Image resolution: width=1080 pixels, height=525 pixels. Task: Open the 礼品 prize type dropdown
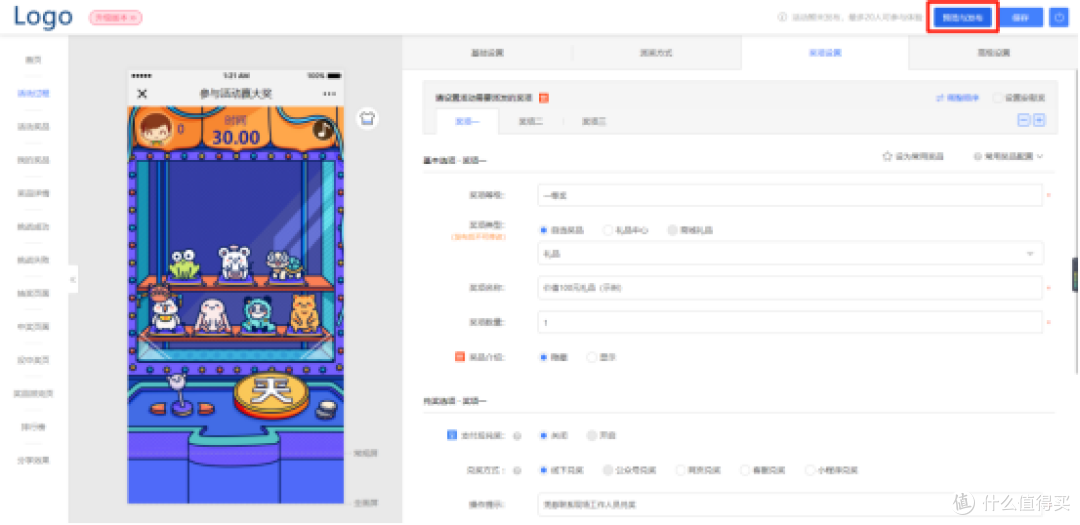tap(790, 254)
